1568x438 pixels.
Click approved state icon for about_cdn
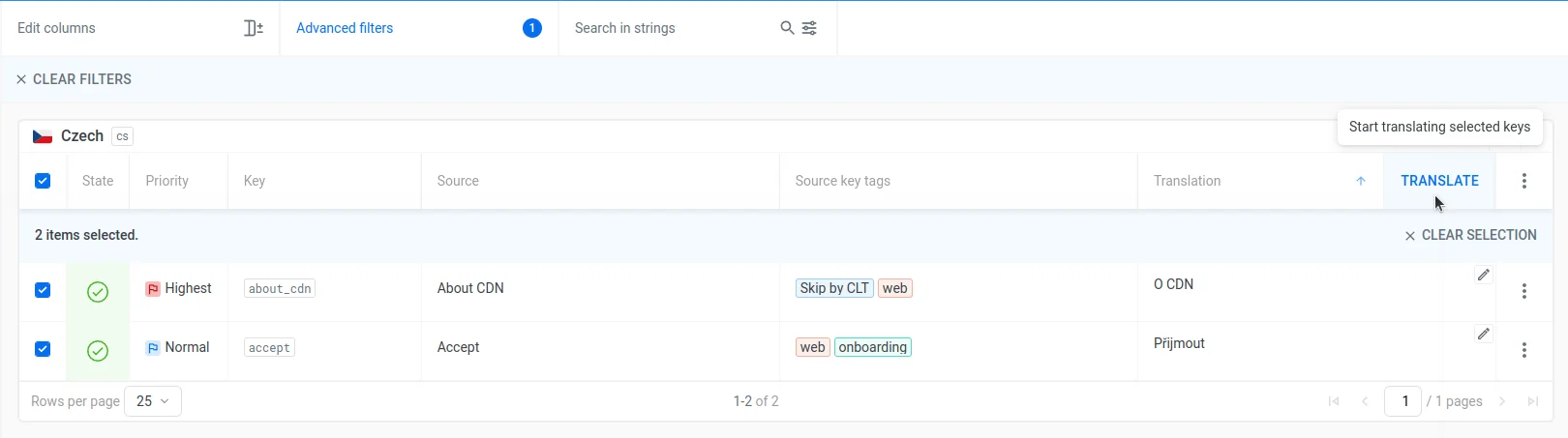coord(98,291)
